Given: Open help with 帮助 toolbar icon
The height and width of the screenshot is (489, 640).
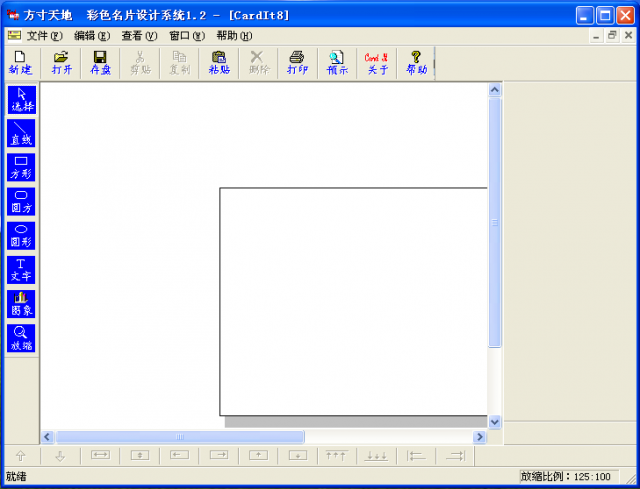Looking at the screenshot, I should pos(416,63).
